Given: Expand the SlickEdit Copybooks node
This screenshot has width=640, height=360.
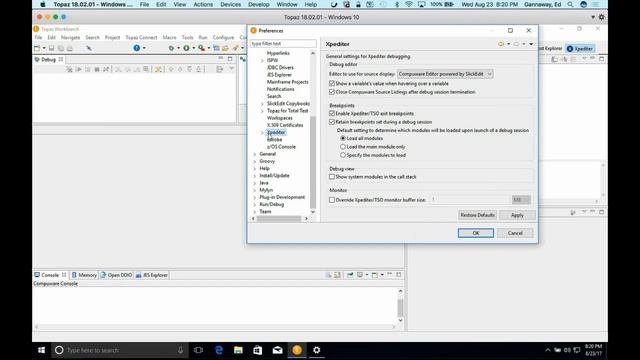Looking at the screenshot, I should pos(262,104).
